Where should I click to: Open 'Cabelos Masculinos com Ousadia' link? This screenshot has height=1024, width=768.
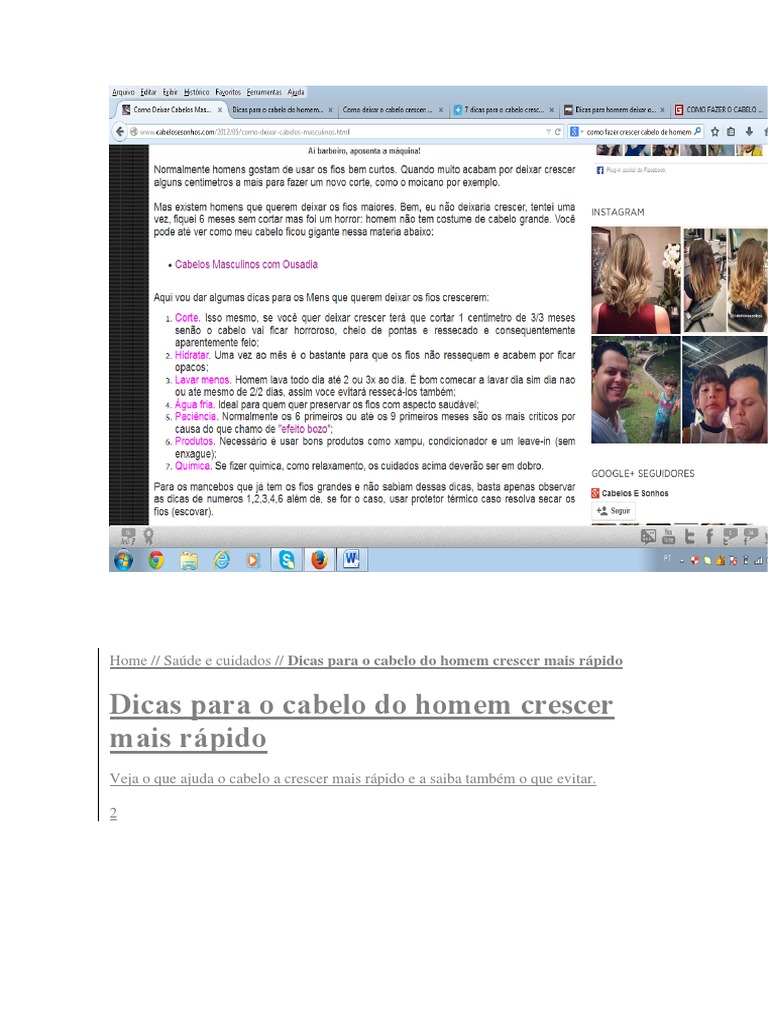point(246,264)
